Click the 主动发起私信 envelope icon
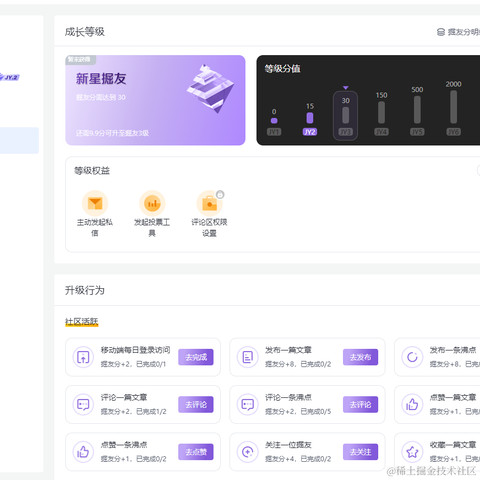The width and height of the screenshot is (480, 480). coord(95,203)
